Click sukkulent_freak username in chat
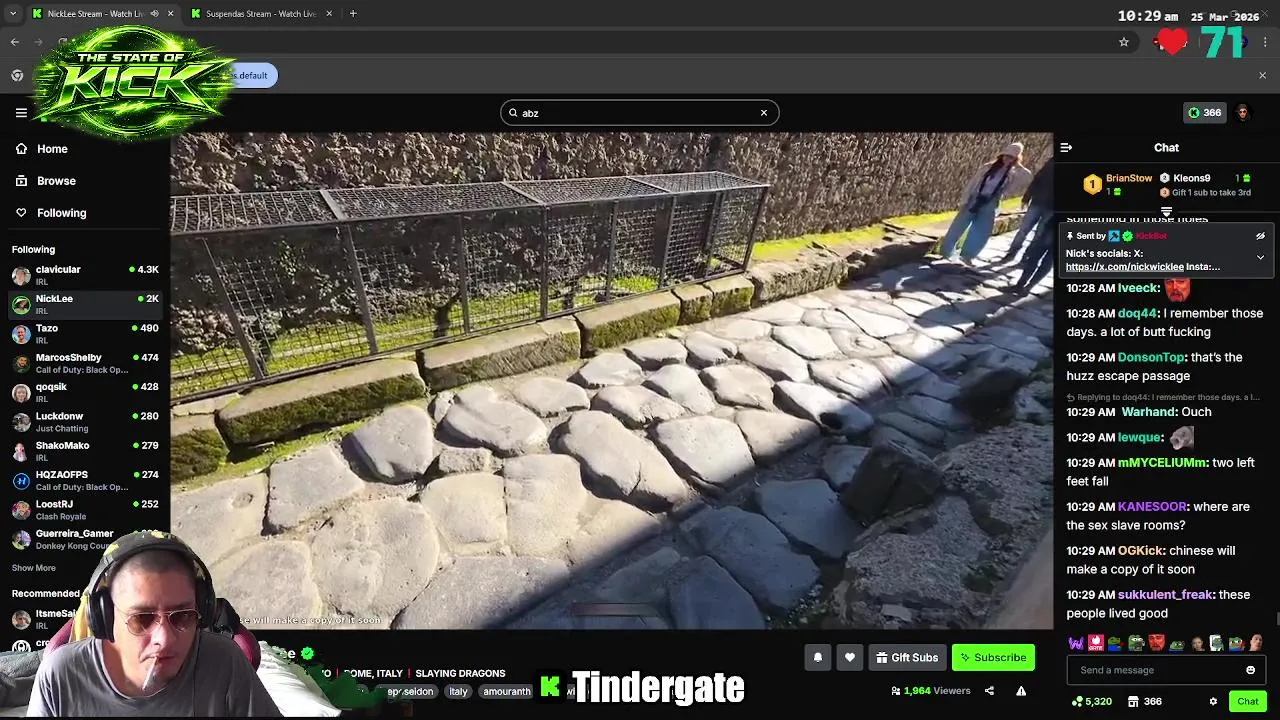 coord(1165,595)
